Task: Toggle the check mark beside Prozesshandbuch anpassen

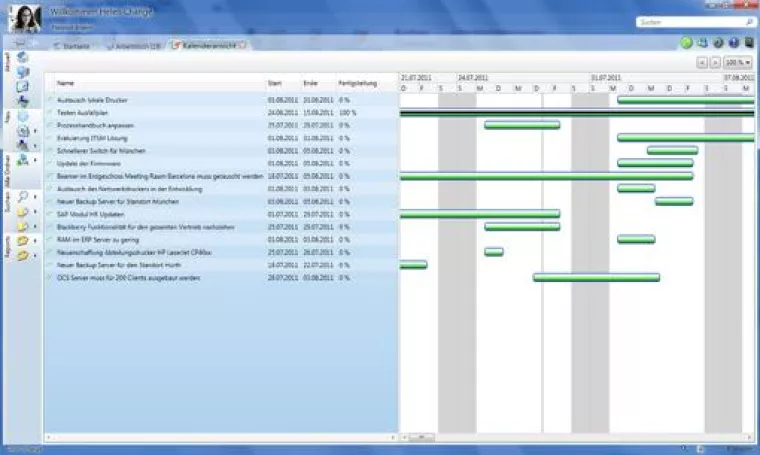Action: pyautogui.click(x=50, y=125)
